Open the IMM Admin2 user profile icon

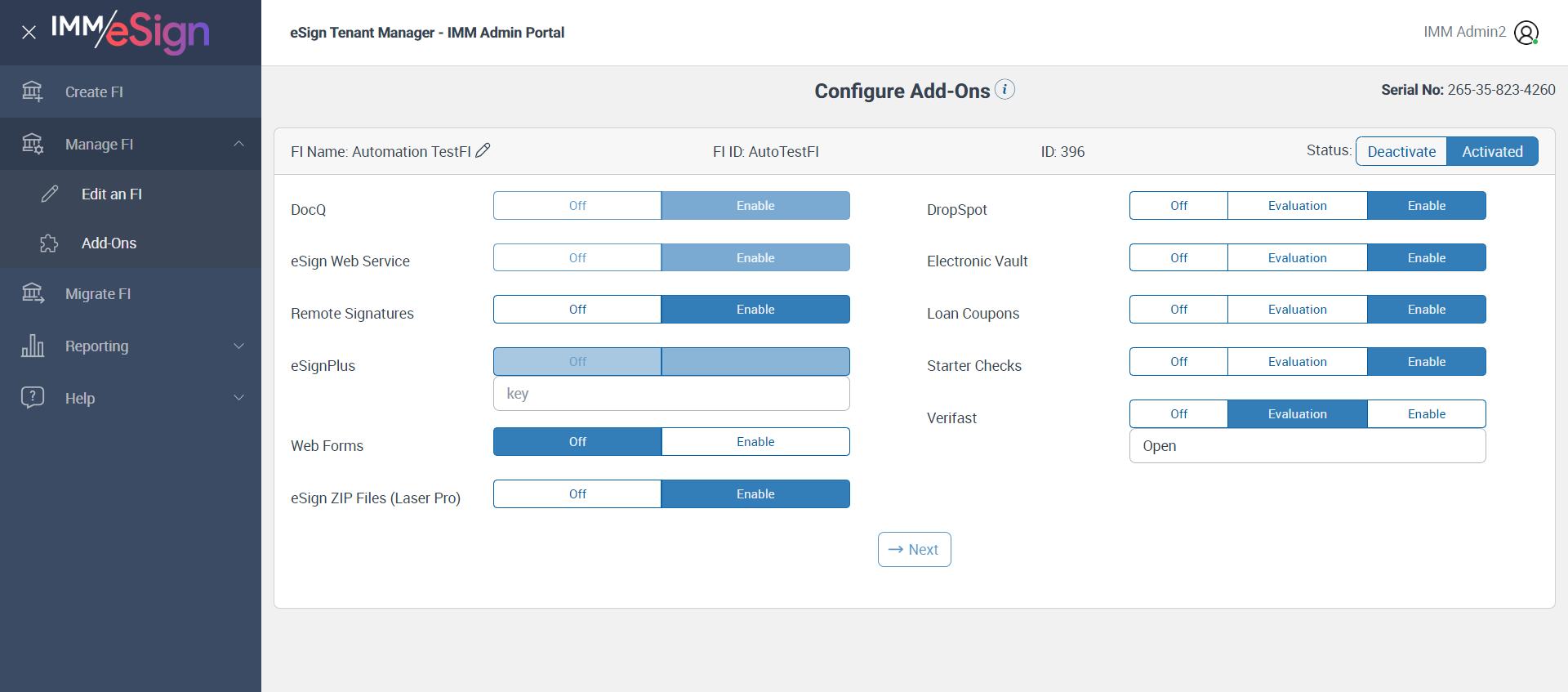tap(1526, 33)
